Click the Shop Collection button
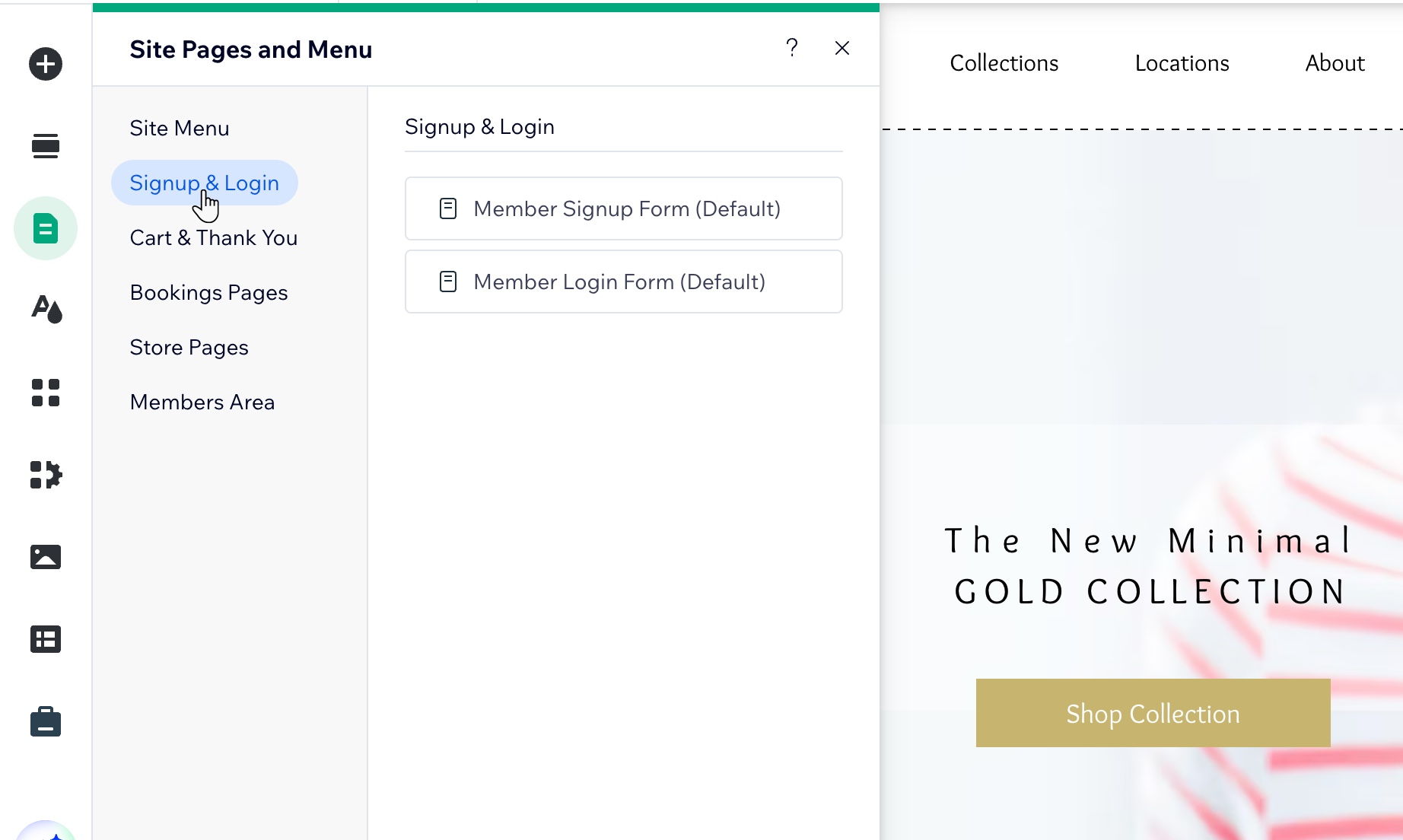1403x840 pixels. click(1153, 713)
